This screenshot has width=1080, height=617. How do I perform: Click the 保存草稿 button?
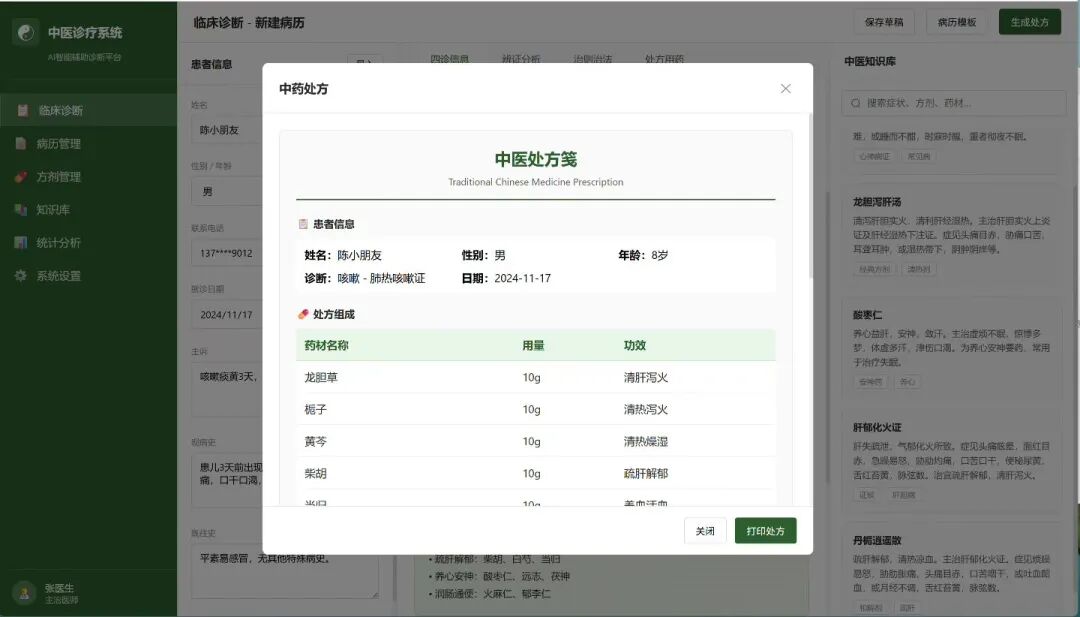point(883,21)
